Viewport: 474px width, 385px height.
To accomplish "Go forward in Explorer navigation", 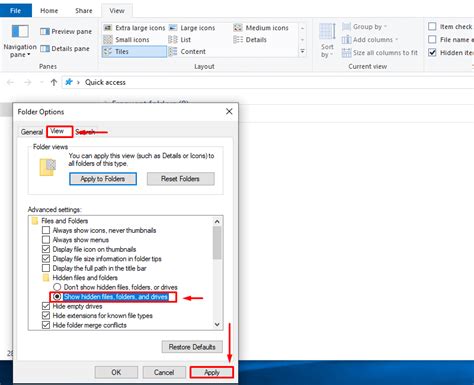I will (x=28, y=82).
